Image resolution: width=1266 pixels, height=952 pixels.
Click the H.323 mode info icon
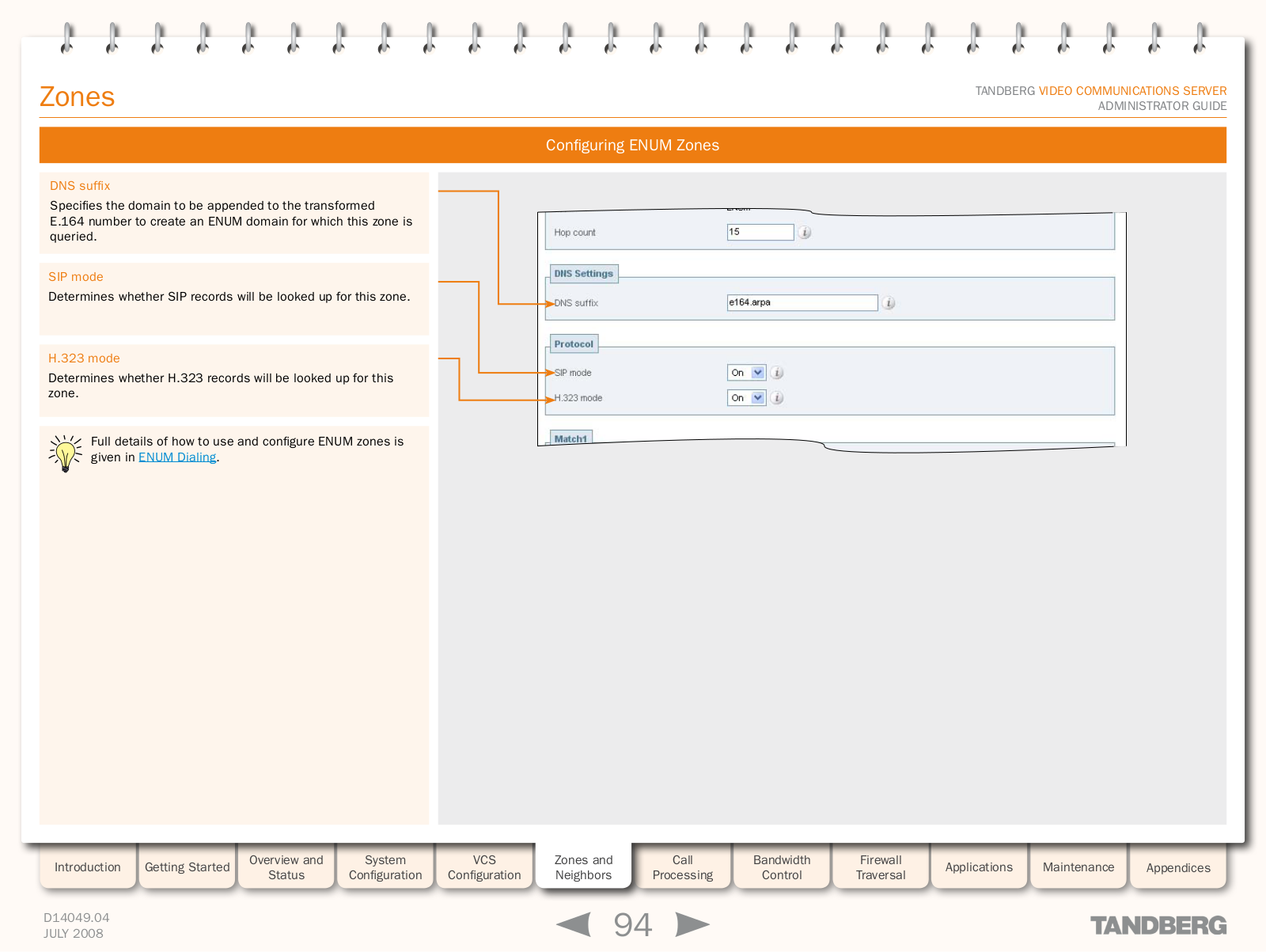click(777, 398)
